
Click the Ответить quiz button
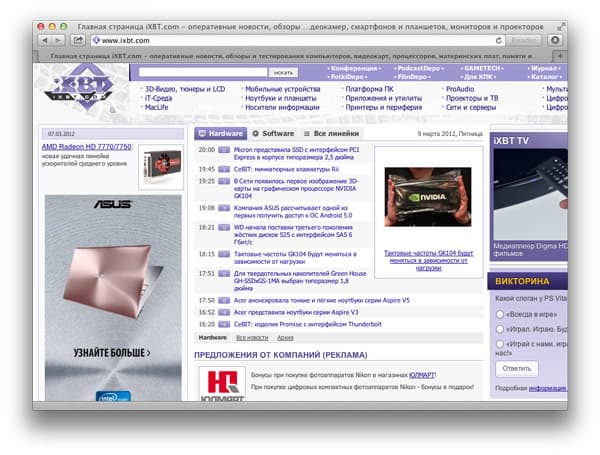tap(517, 369)
